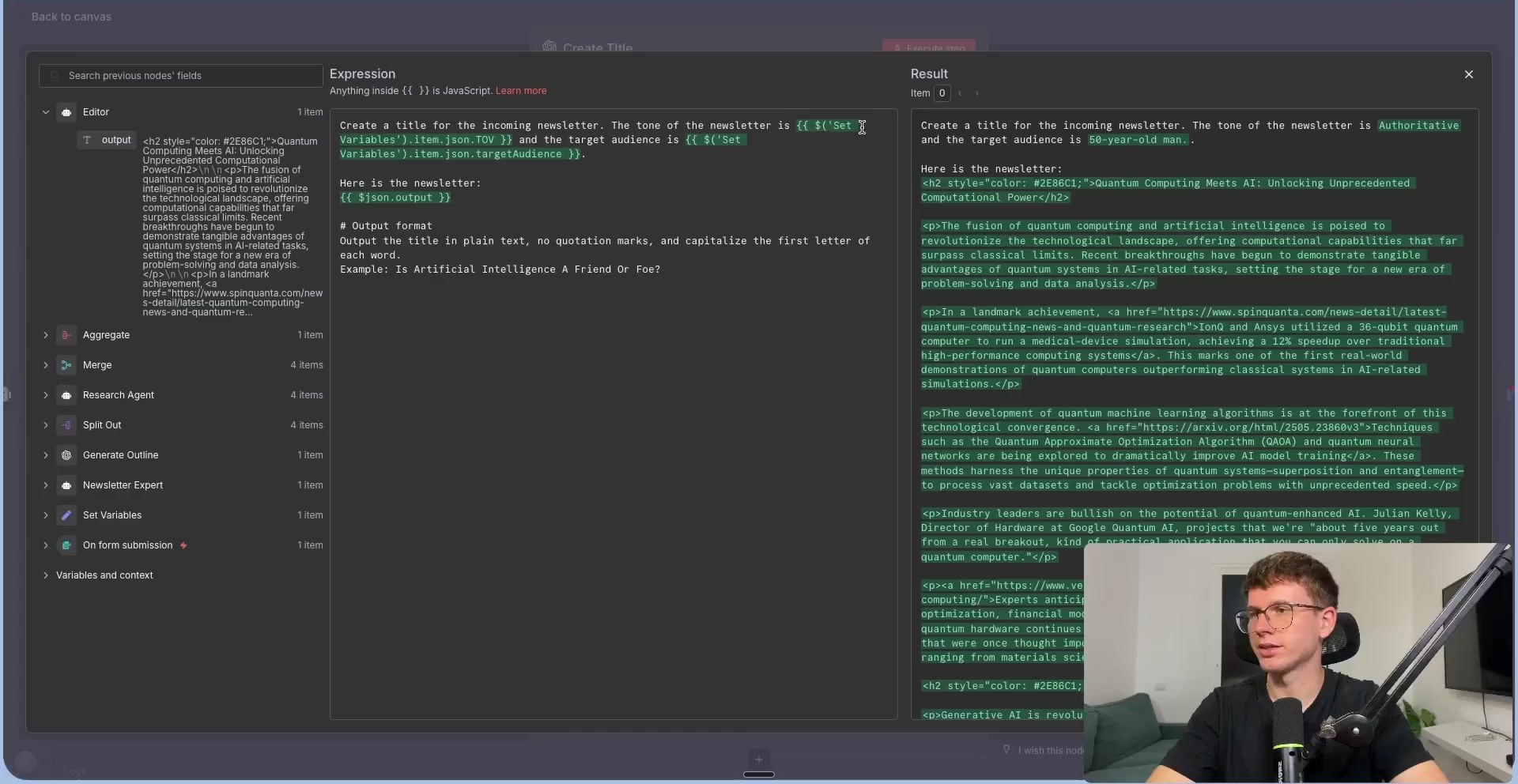Image resolution: width=1518 pixels, height=784 pixels.
Task: Click the Set Variables pencil icon
Action: [66, 515]
